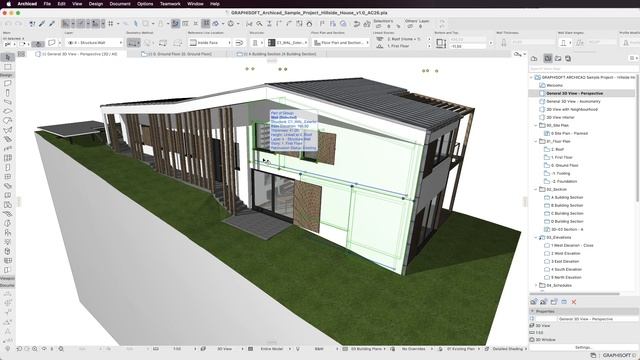Click the GRAPHISOFT logo at bottom right

(x=617, y=356)
